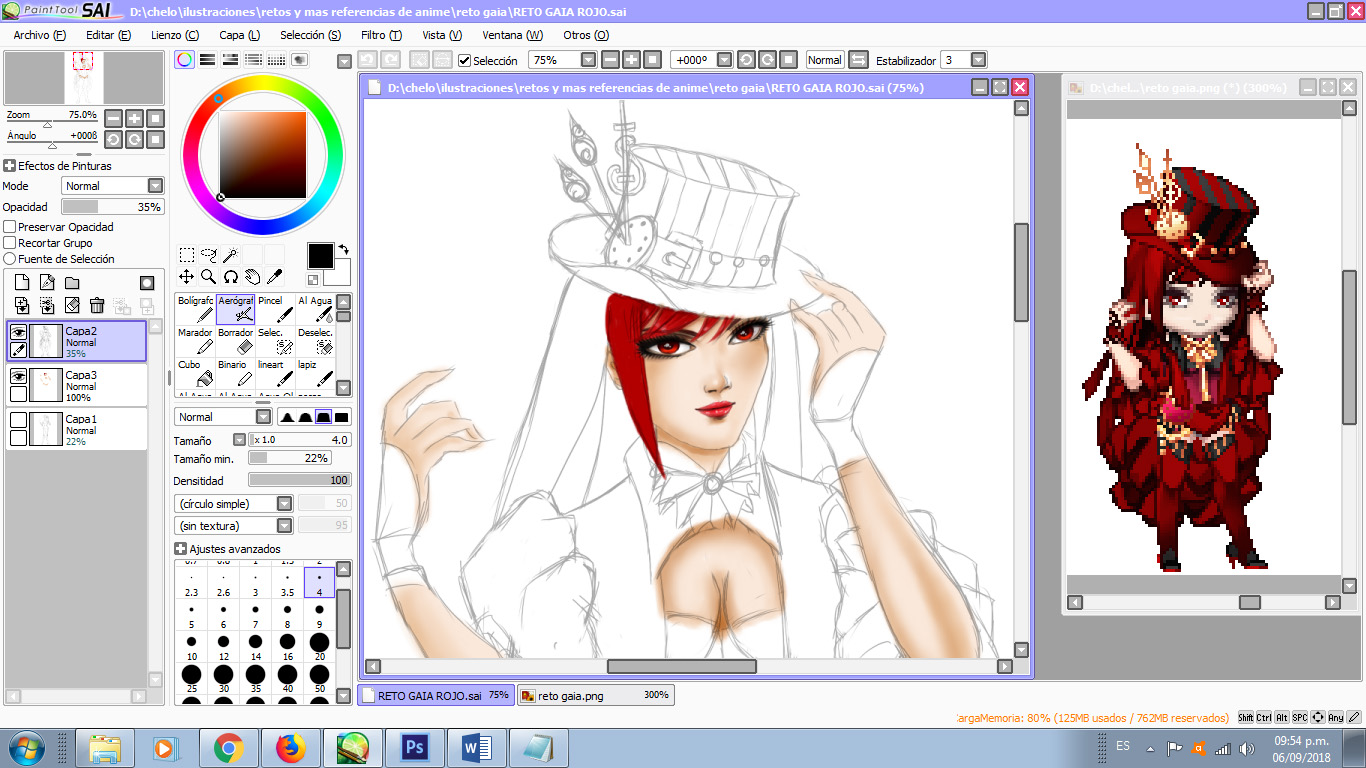1366x768 pixels.
Task: Choose the Aerógrafo airbrush tool
Action: point(236,309)
